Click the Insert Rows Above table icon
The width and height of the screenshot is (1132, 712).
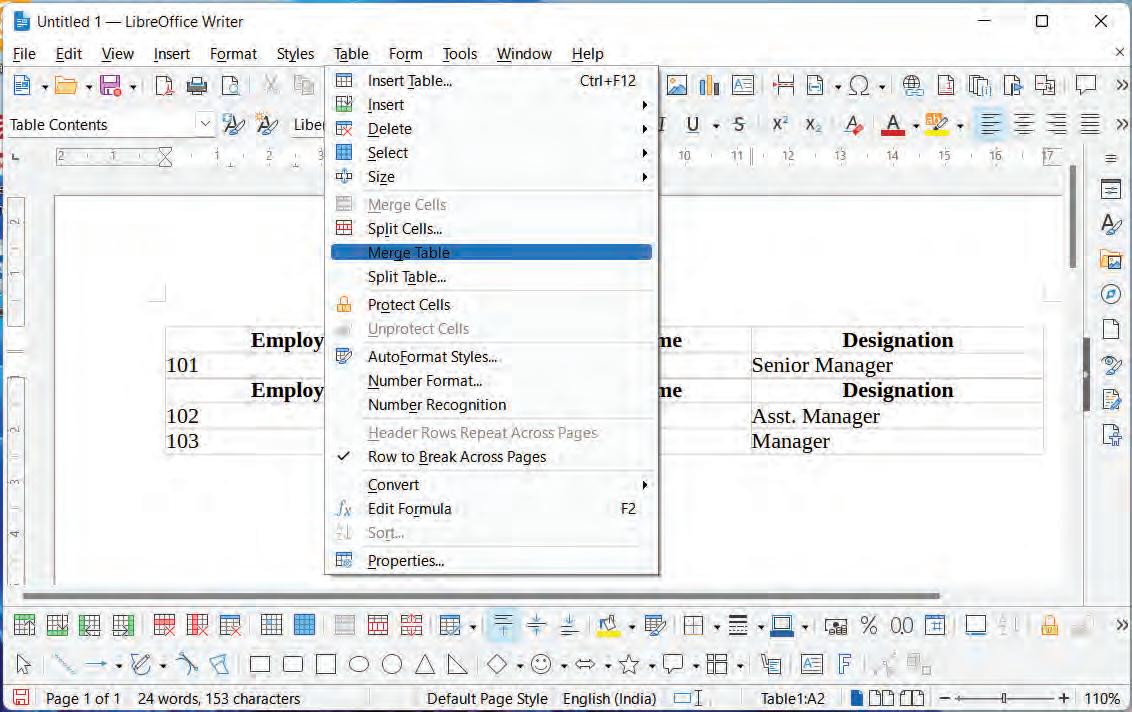[x=24, y=625]
